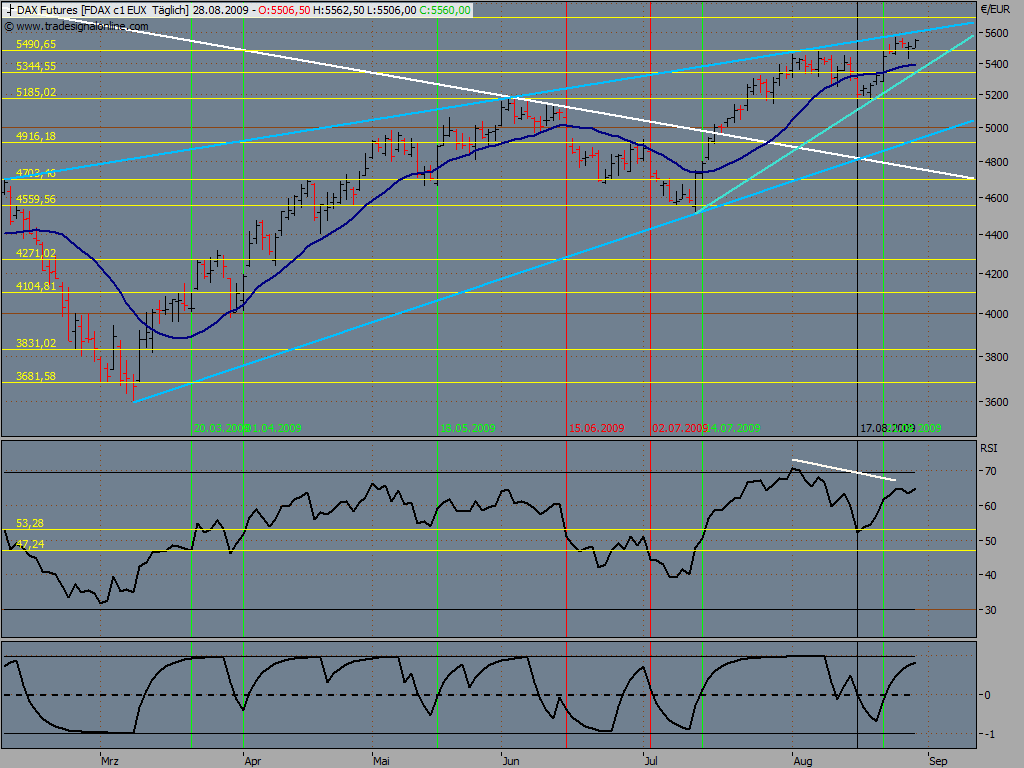1024x768 pixels.
Task: Click the 4000 price axis tick
Action: 997,314
